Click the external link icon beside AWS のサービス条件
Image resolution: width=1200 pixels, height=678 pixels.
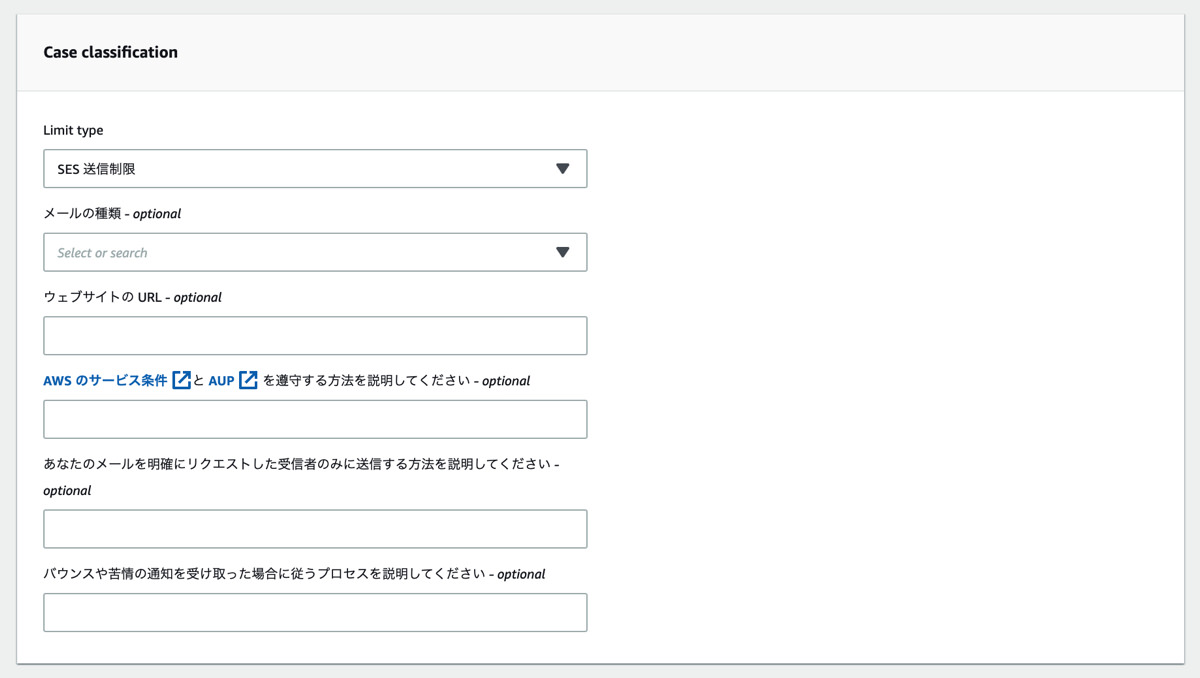tap(182, 379)
